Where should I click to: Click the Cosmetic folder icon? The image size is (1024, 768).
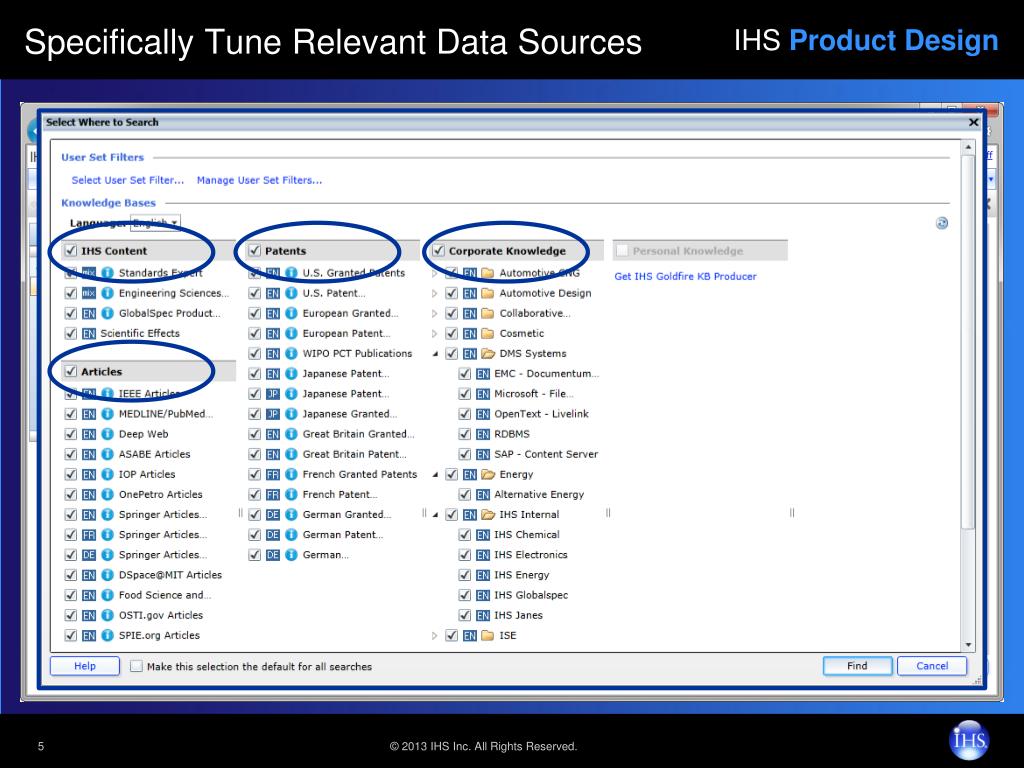click(x=487, y=334)
